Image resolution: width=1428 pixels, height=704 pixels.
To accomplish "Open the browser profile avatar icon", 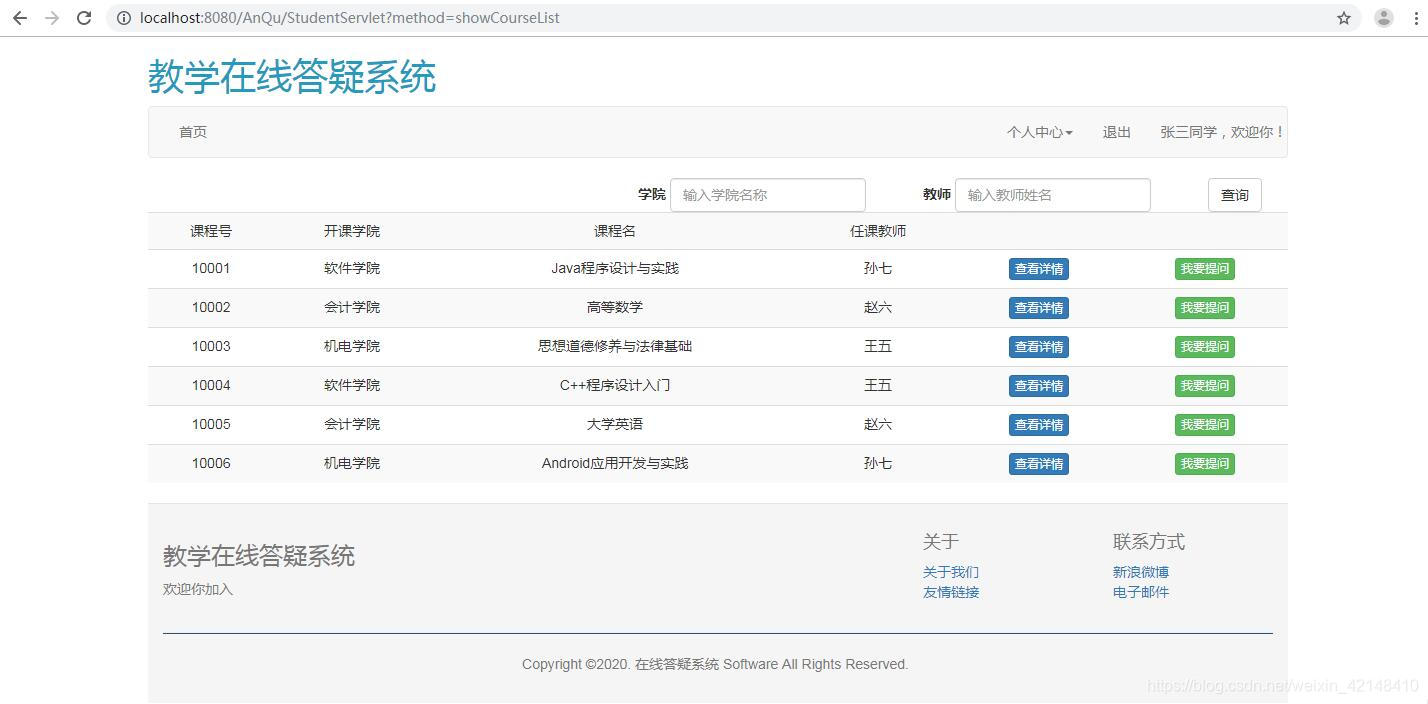I will tap(1384, 18).
